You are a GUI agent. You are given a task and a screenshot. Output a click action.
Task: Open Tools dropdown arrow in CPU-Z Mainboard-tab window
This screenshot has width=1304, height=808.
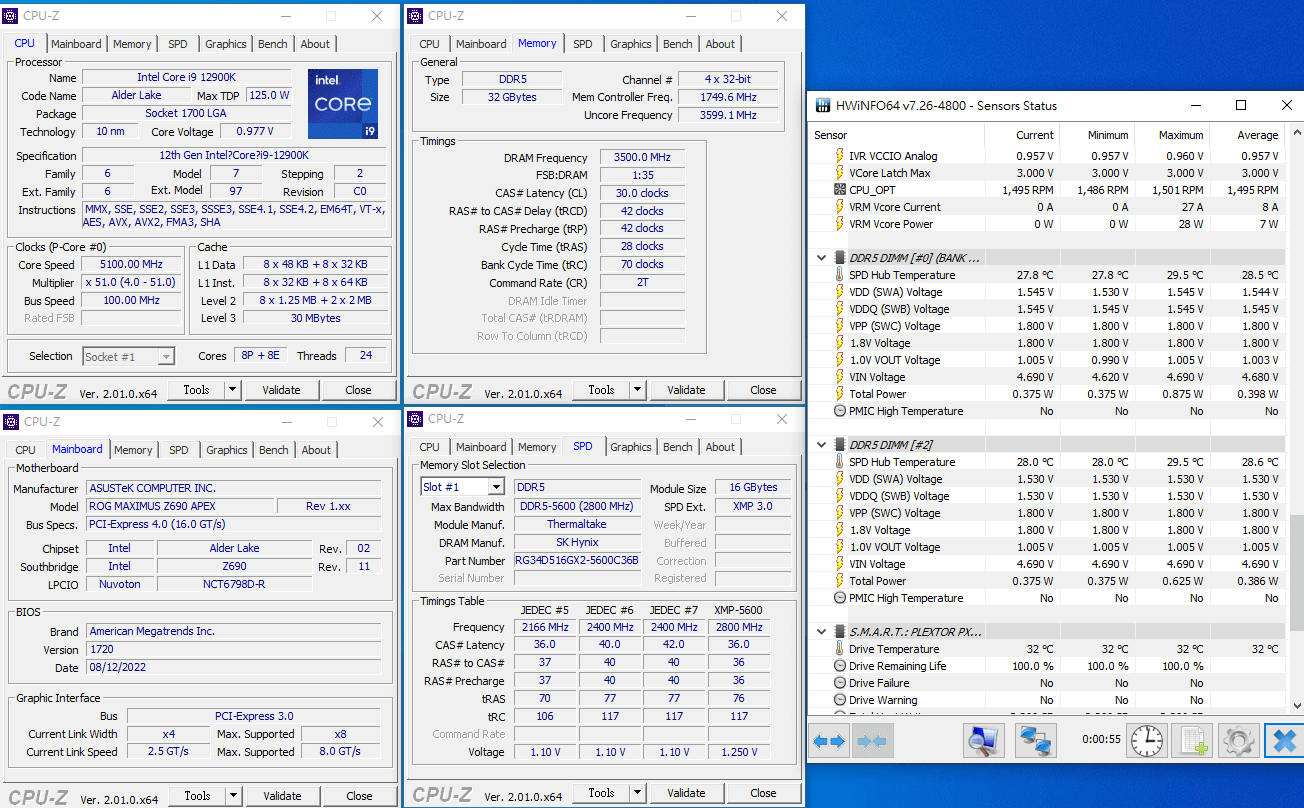point(234,796)
